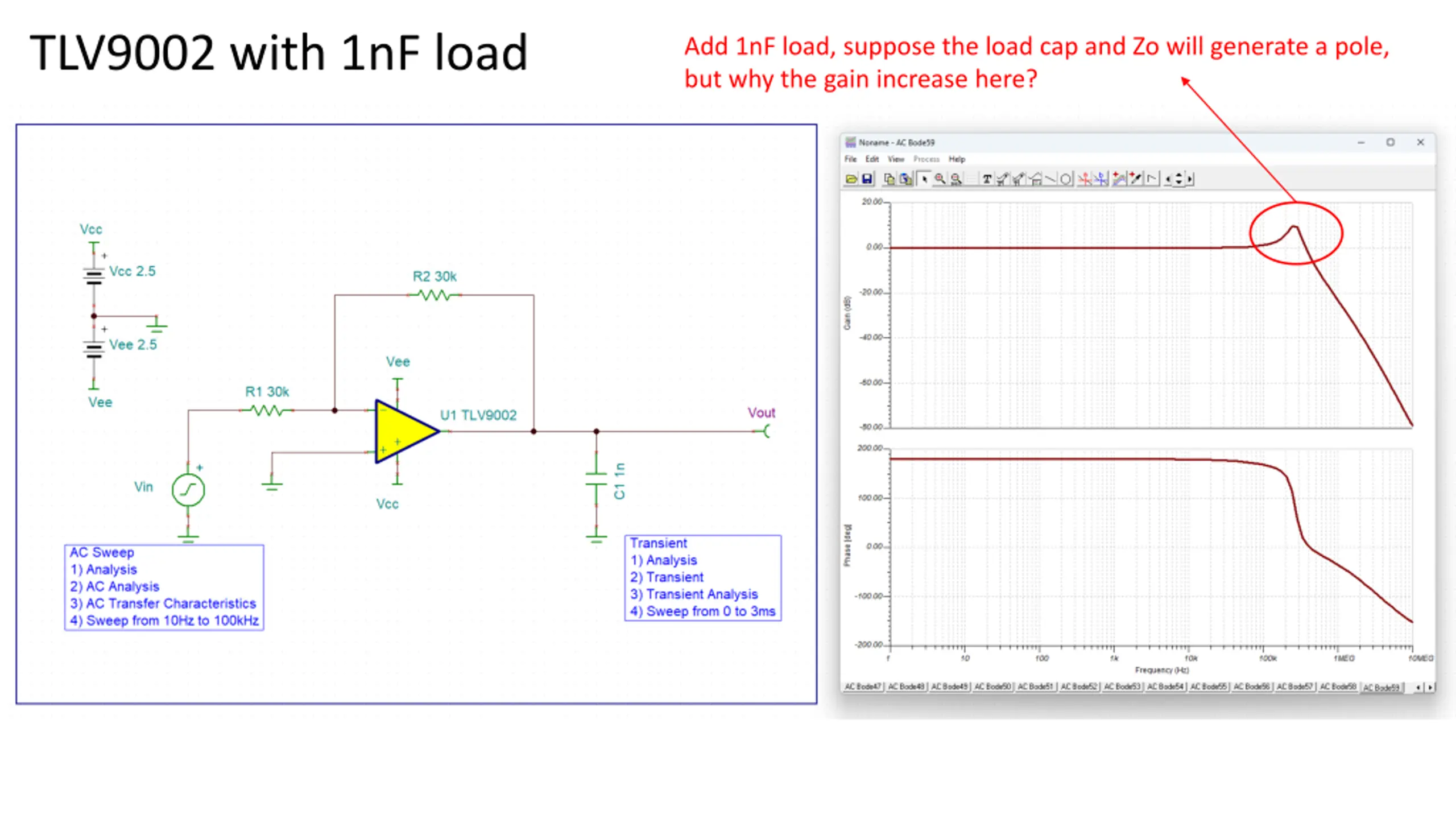
Task: Switch to the AC Bode56 tab
Action: [1251, 687]
